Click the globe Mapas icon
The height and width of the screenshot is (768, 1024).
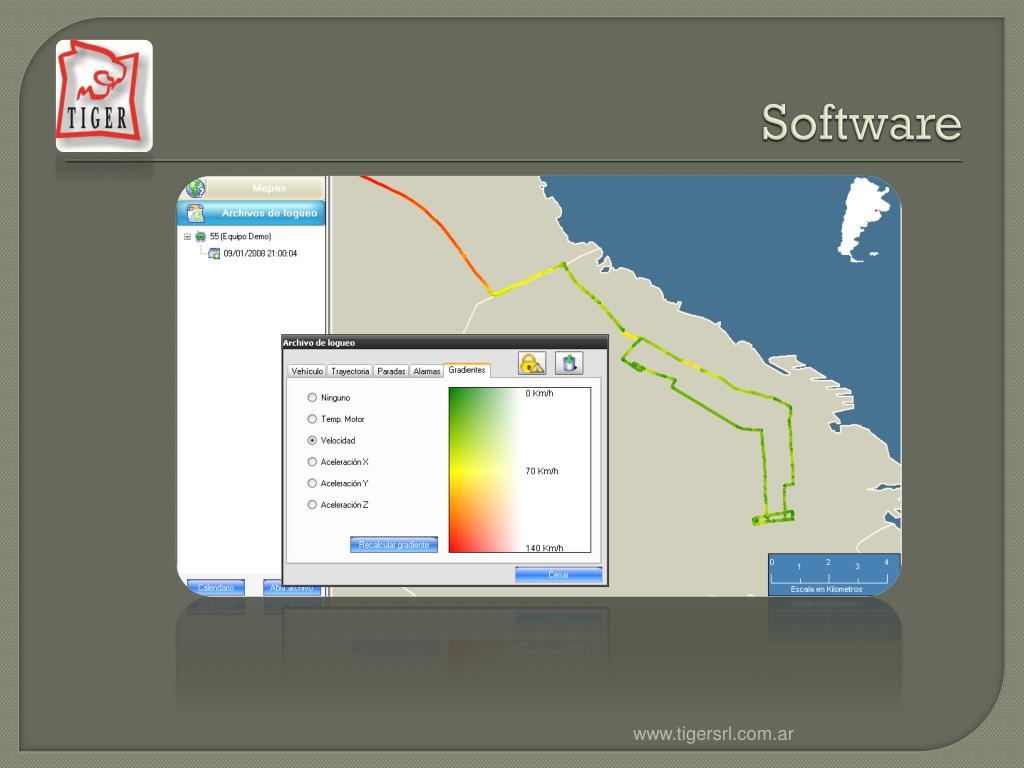tap(195, 188)
